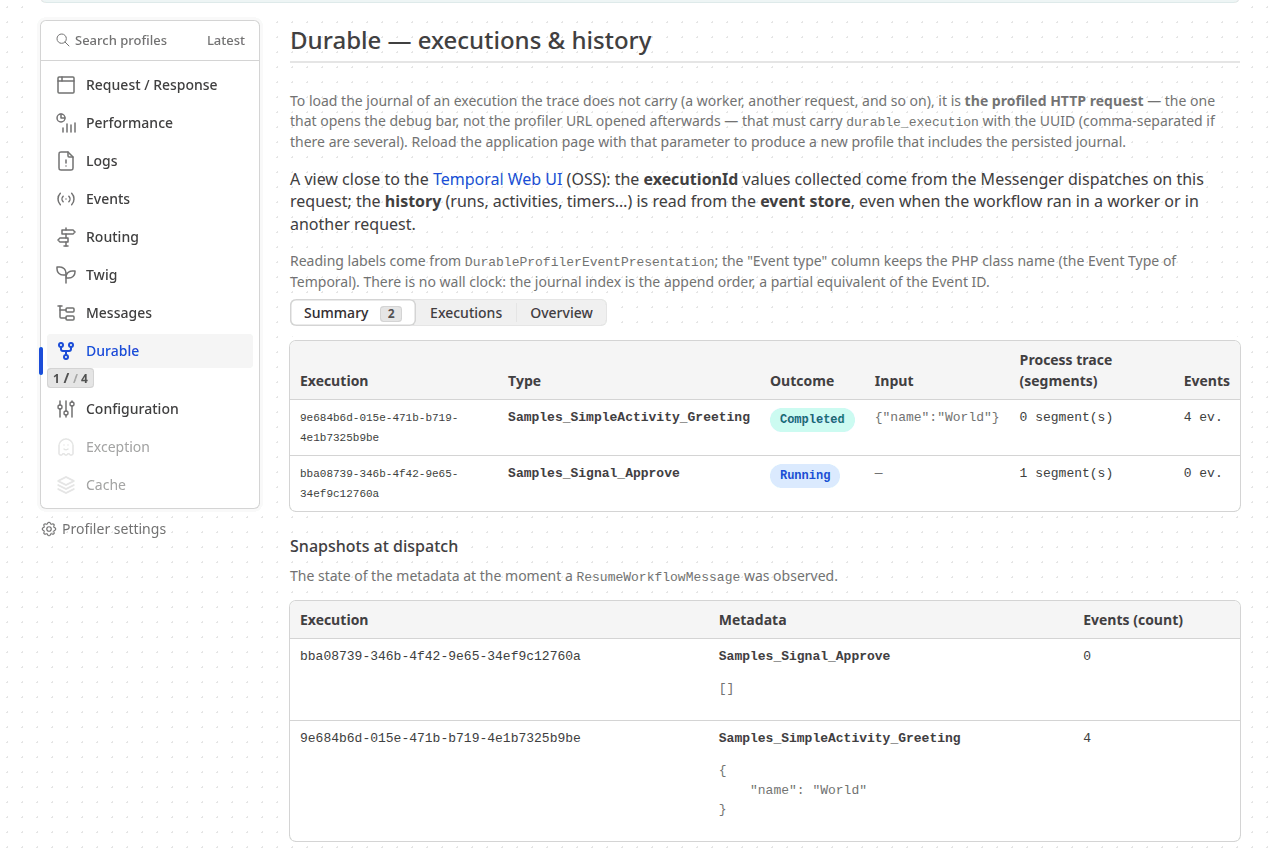Viewport: 1280px width, 860px height.
Task: Click the search magnifier icon
Action: (x=63, y=40)
